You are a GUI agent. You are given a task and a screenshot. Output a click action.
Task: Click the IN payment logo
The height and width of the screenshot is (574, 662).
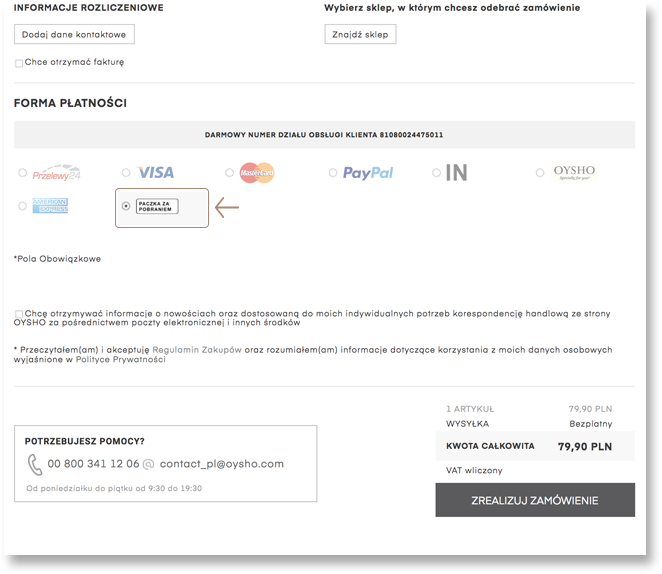(456, 173)
